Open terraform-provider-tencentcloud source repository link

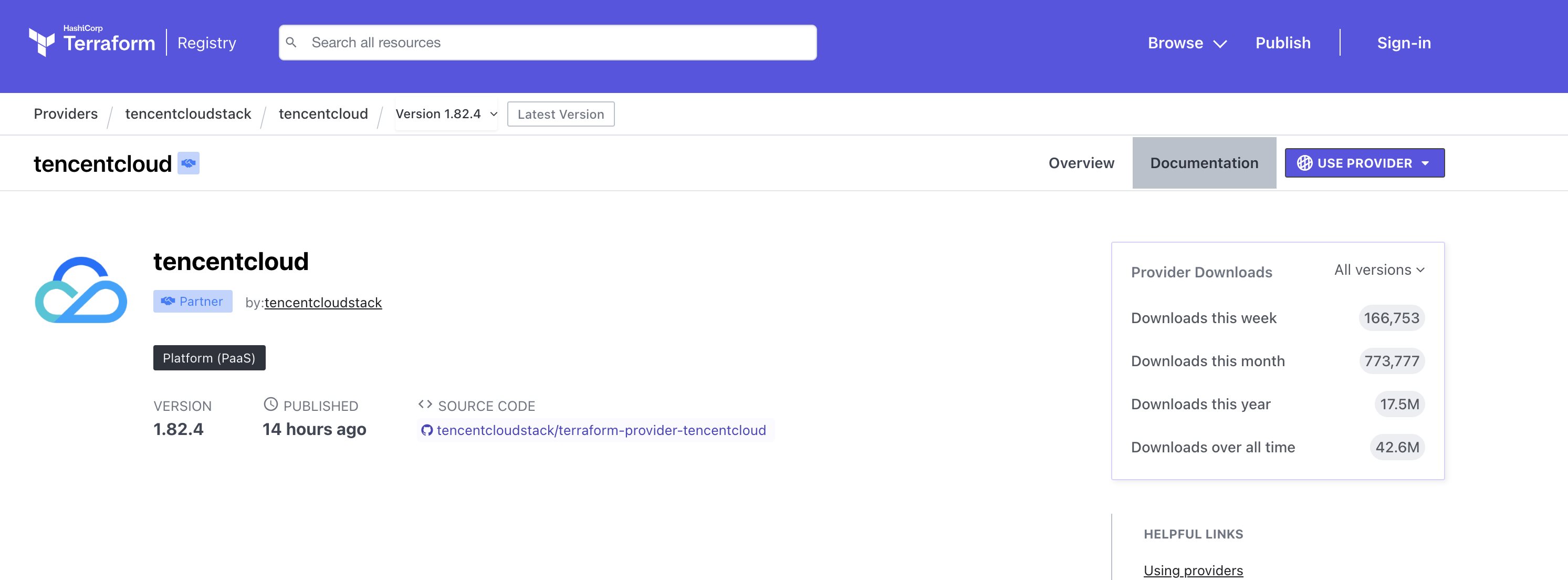click(601, 430)
